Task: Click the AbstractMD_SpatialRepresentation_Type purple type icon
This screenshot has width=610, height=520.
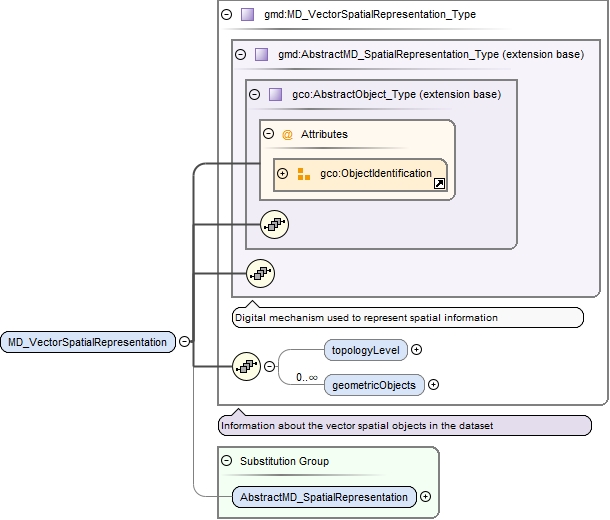Action: (261, 55)
